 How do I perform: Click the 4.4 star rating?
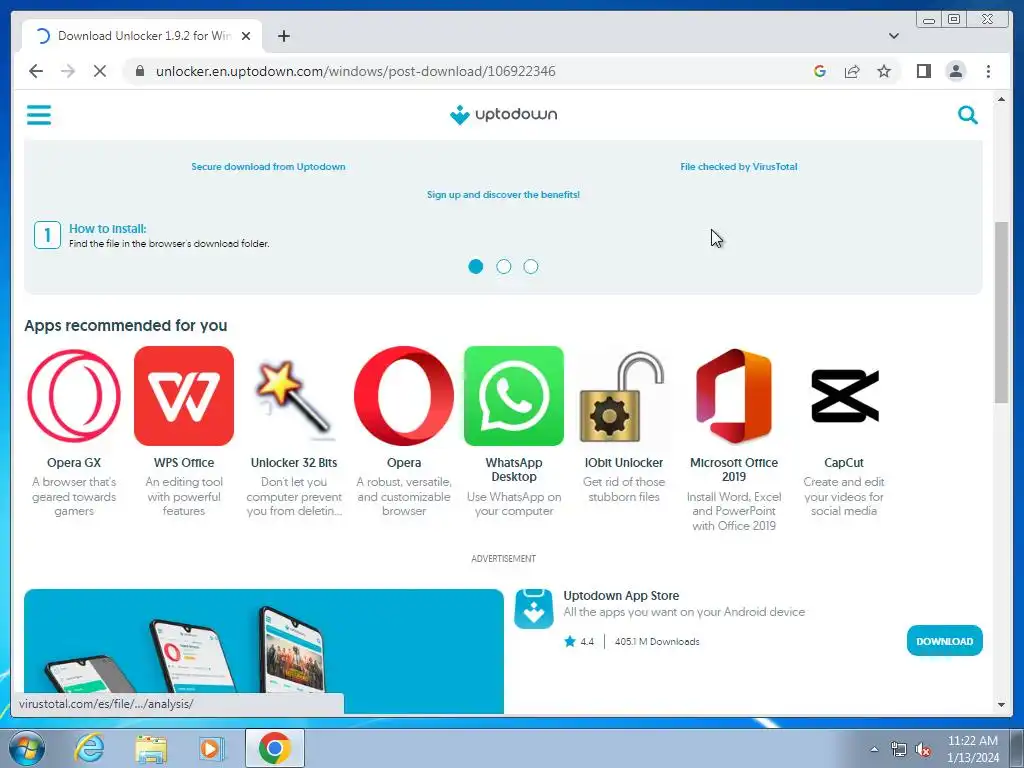click(579, 641)
